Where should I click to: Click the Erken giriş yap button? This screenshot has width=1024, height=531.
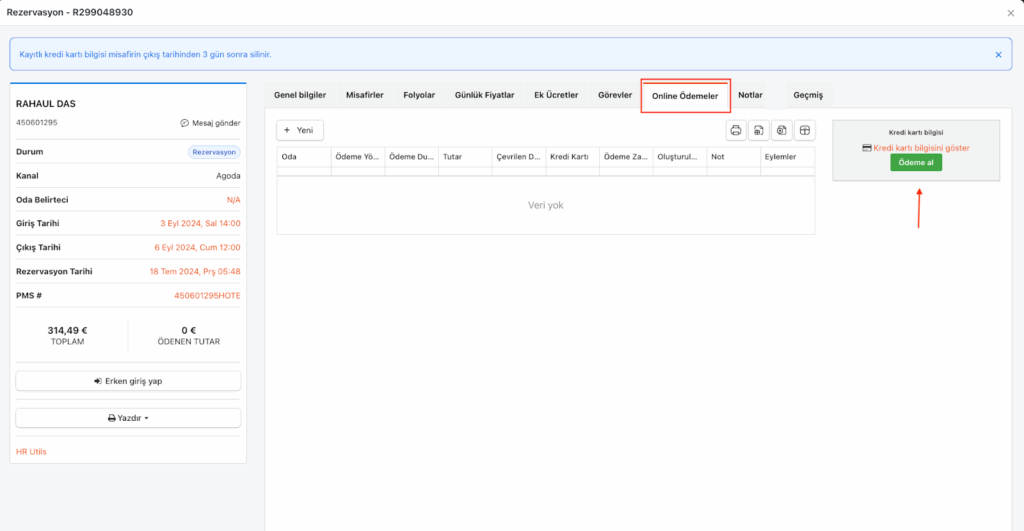(x=128, y=381)
